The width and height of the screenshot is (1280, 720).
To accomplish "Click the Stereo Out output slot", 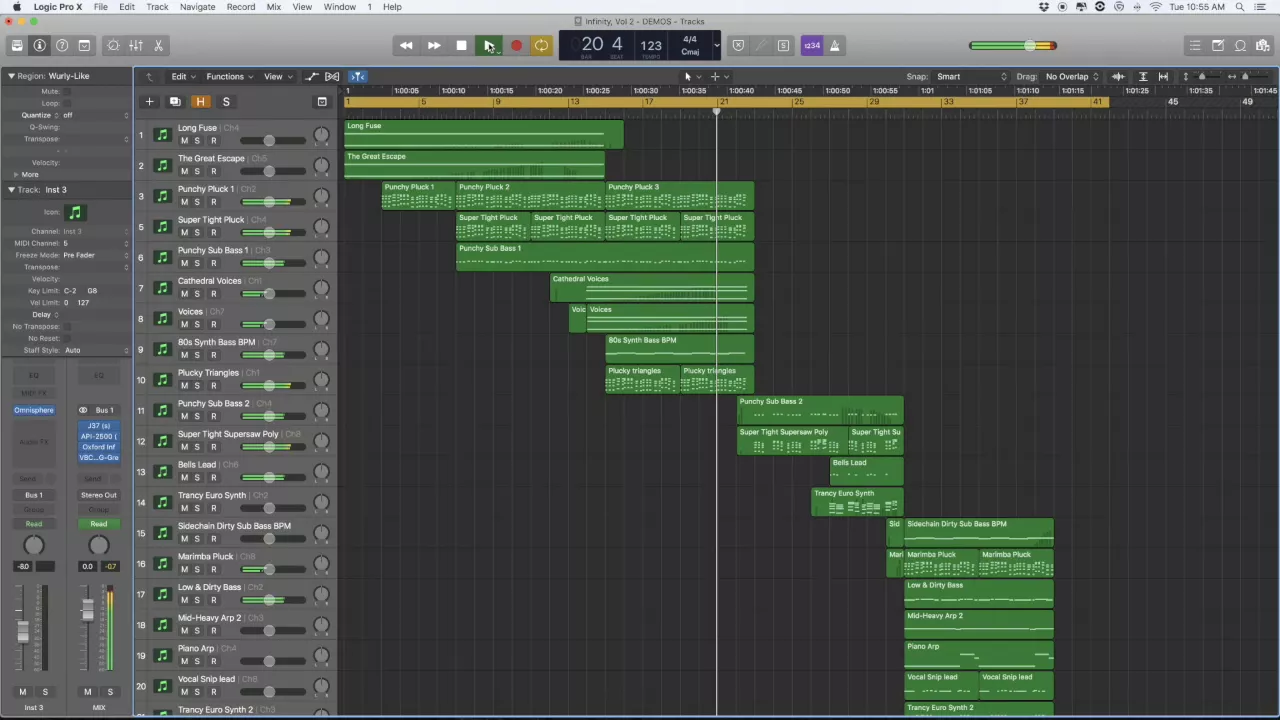I will click(x=99, y=495).
